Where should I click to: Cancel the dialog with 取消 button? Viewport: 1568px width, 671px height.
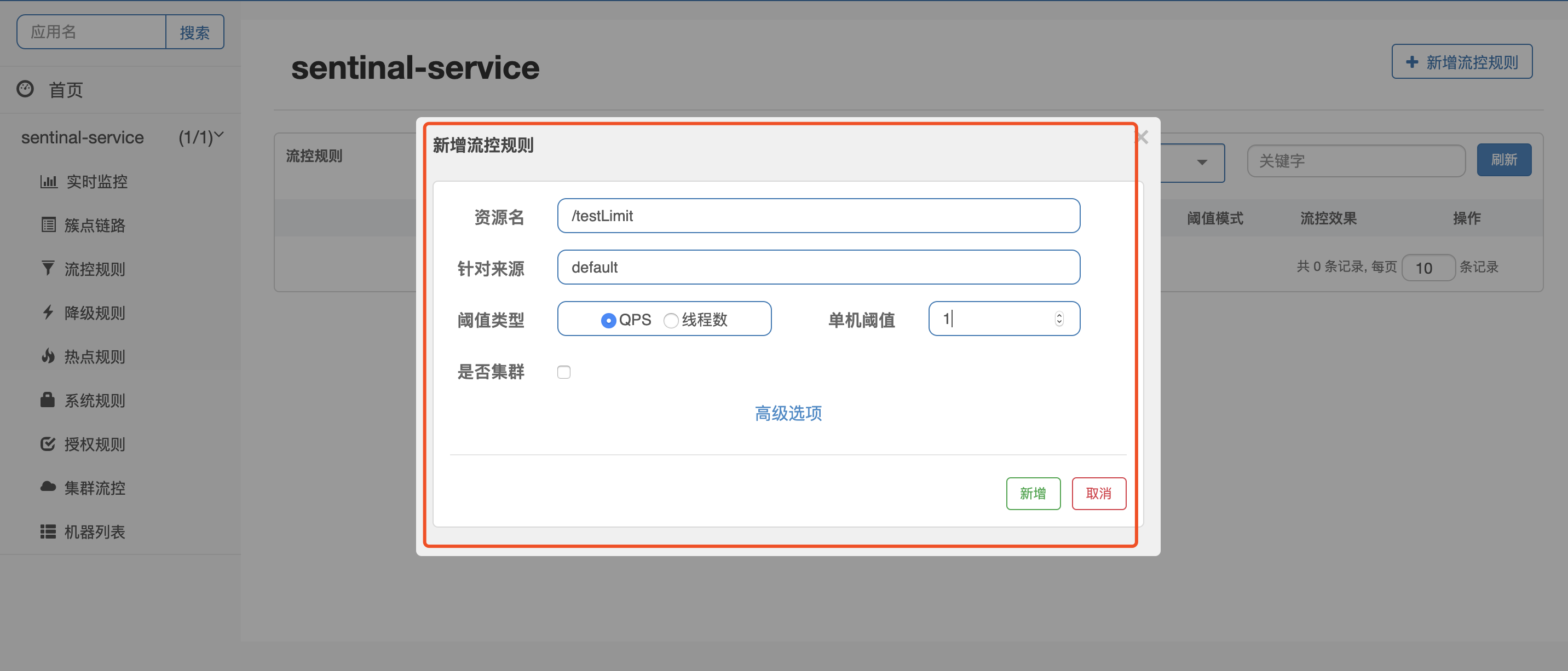click(x=1099, y=493)
